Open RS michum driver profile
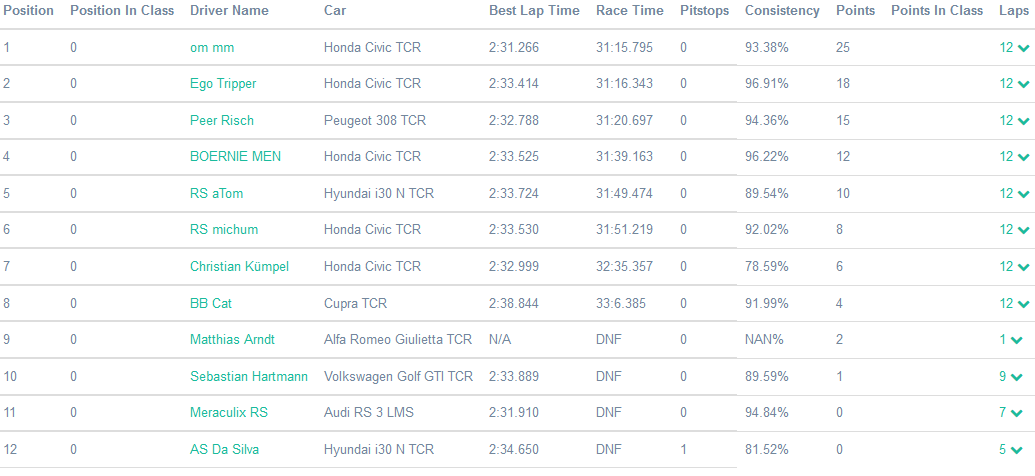This screenshot has width=1035, height=476. (224, 229)
